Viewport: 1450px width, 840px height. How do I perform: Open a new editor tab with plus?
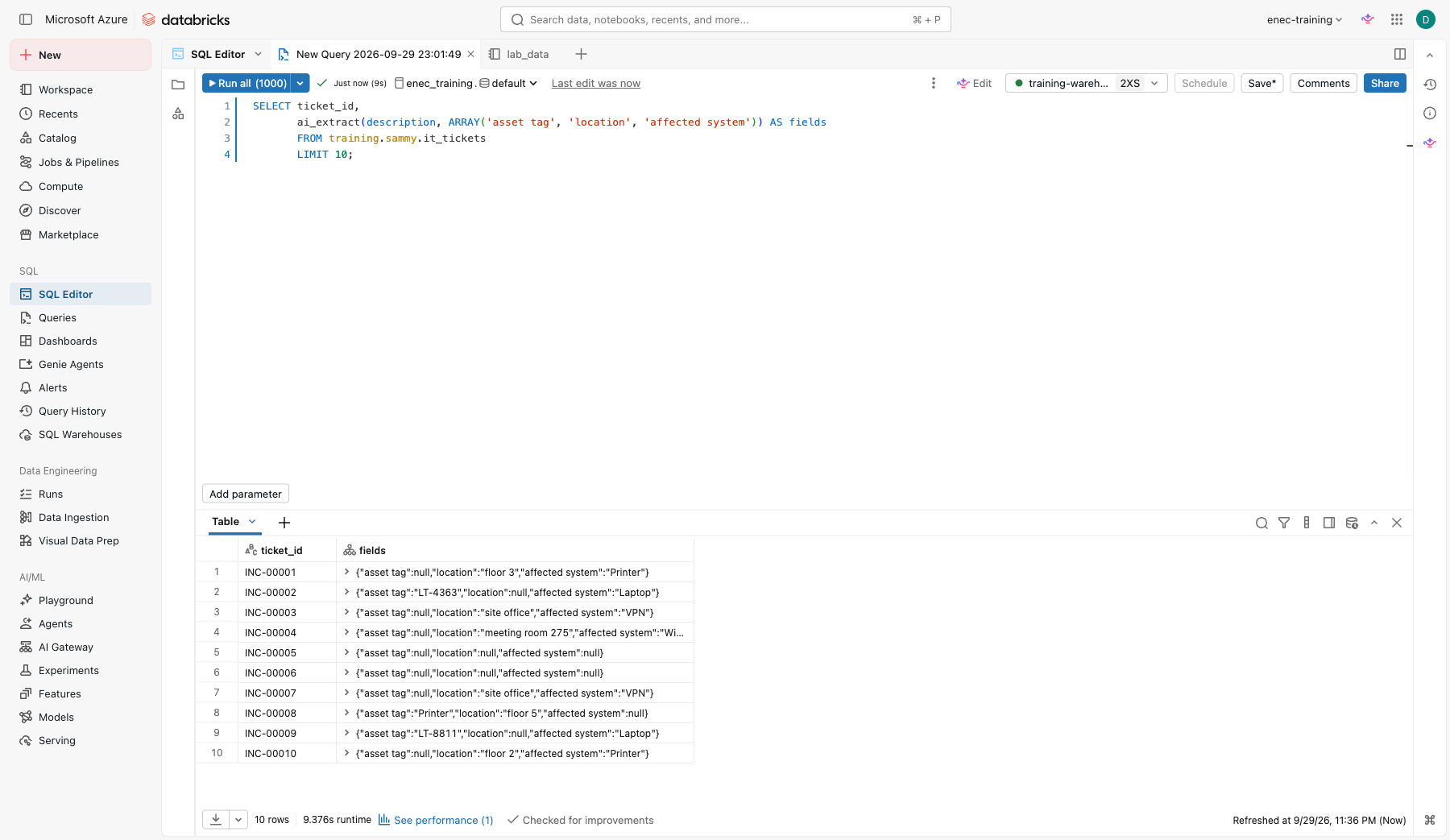[x=581, y=54]
